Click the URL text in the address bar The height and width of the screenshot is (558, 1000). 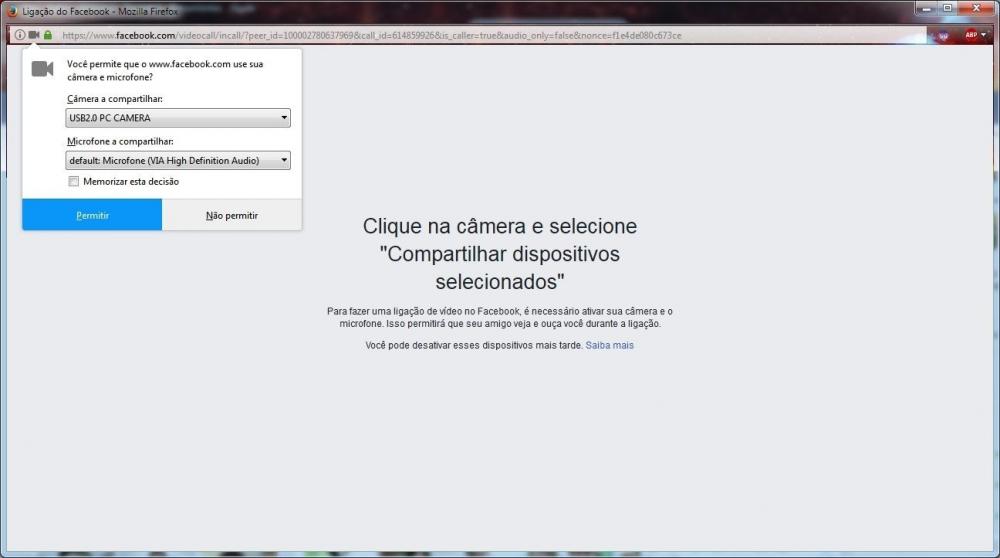coord(372,35)
